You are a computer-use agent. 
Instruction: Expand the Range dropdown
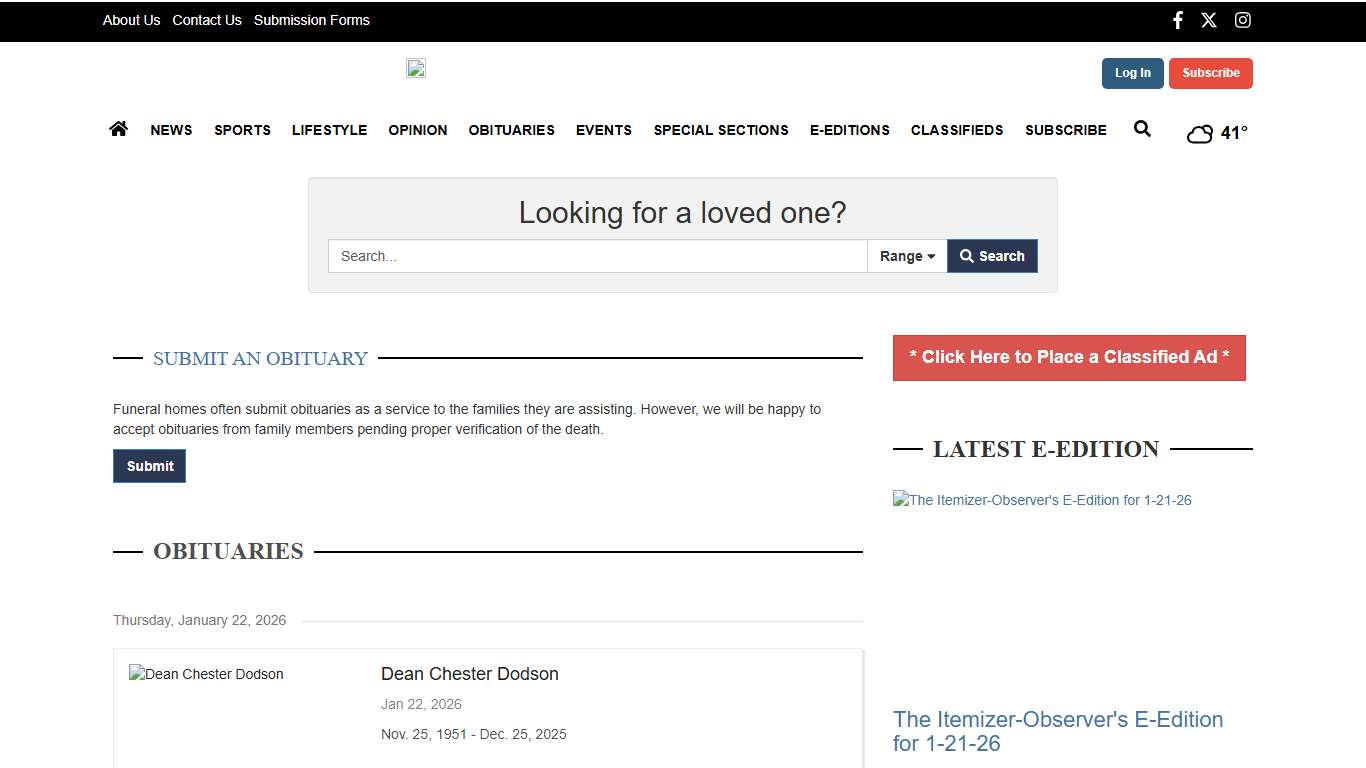[907, 256]
